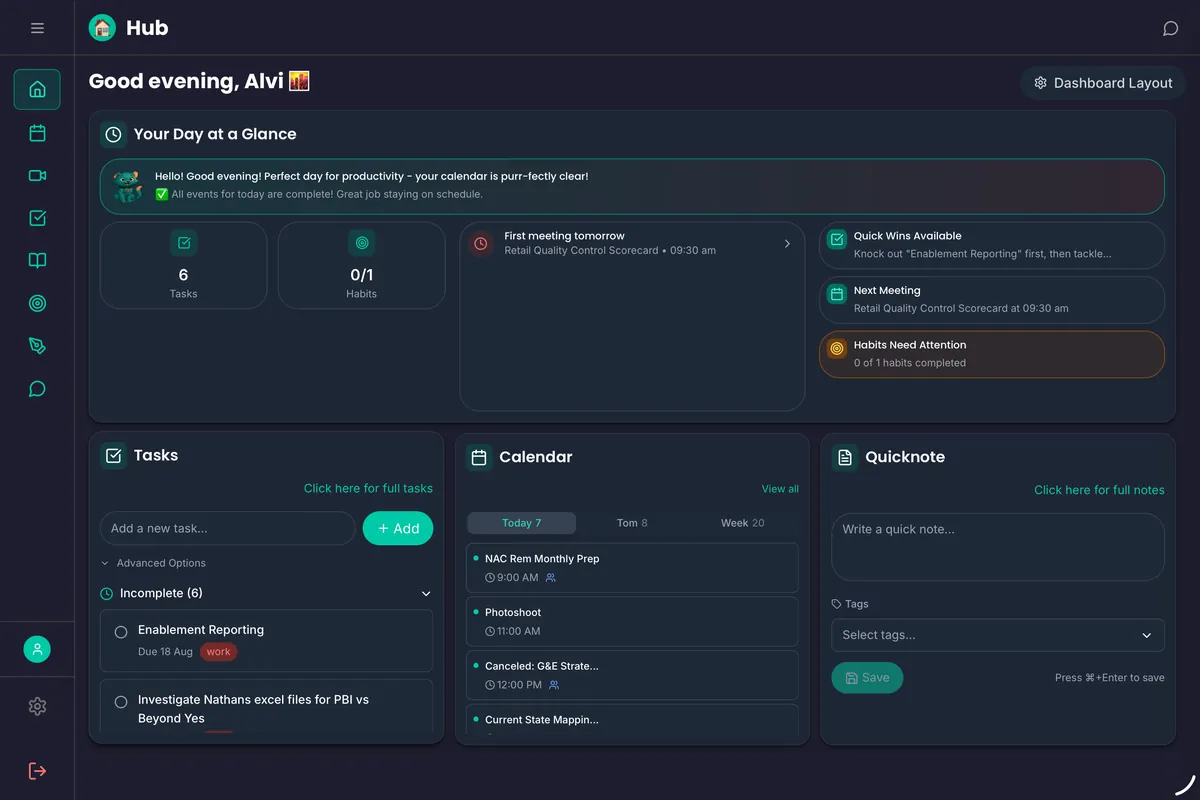Open the hamburger menu
Image resolution: width=1200 pixels, height=800 pixels.
click(x=37, y=28)
